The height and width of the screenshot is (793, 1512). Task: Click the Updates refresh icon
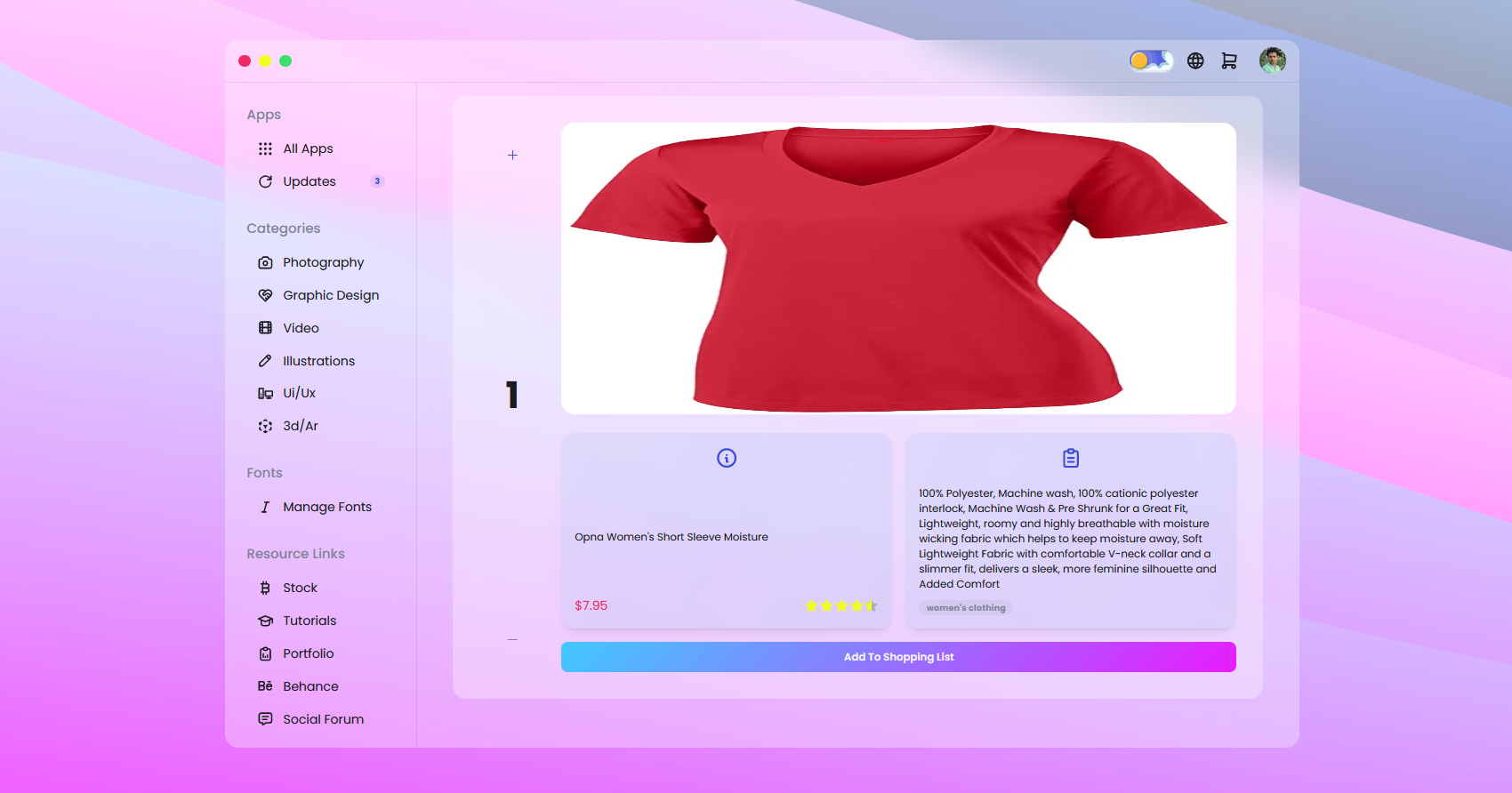coord(265,181)
